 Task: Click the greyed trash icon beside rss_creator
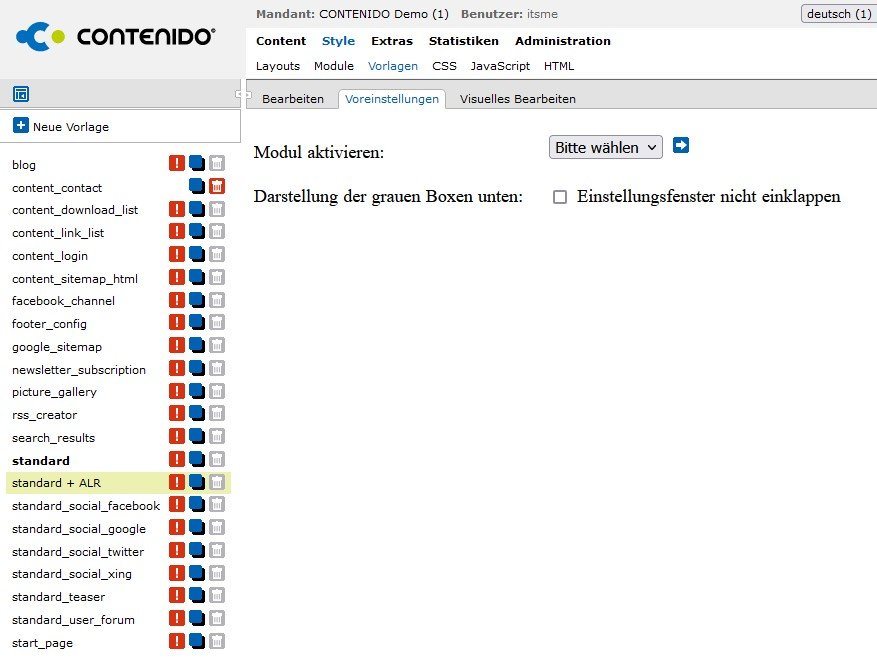[x=217, y=415]
